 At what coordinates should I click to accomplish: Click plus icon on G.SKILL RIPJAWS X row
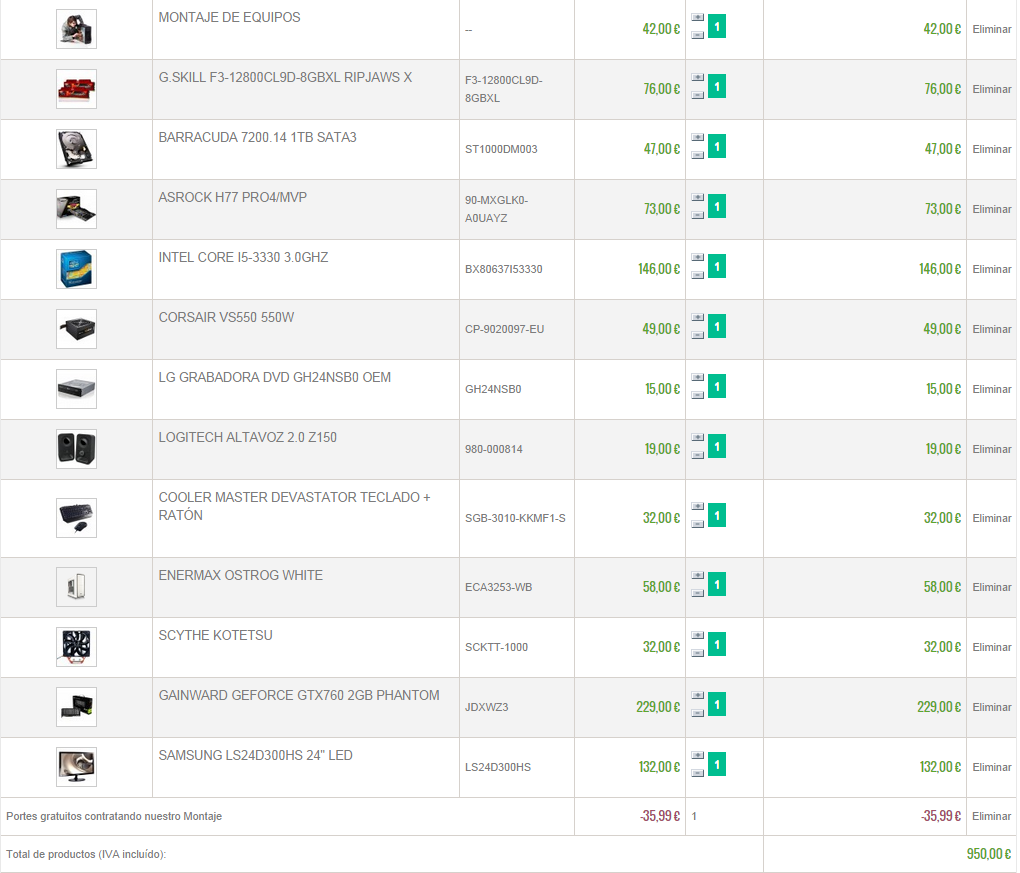coord(697,77)
